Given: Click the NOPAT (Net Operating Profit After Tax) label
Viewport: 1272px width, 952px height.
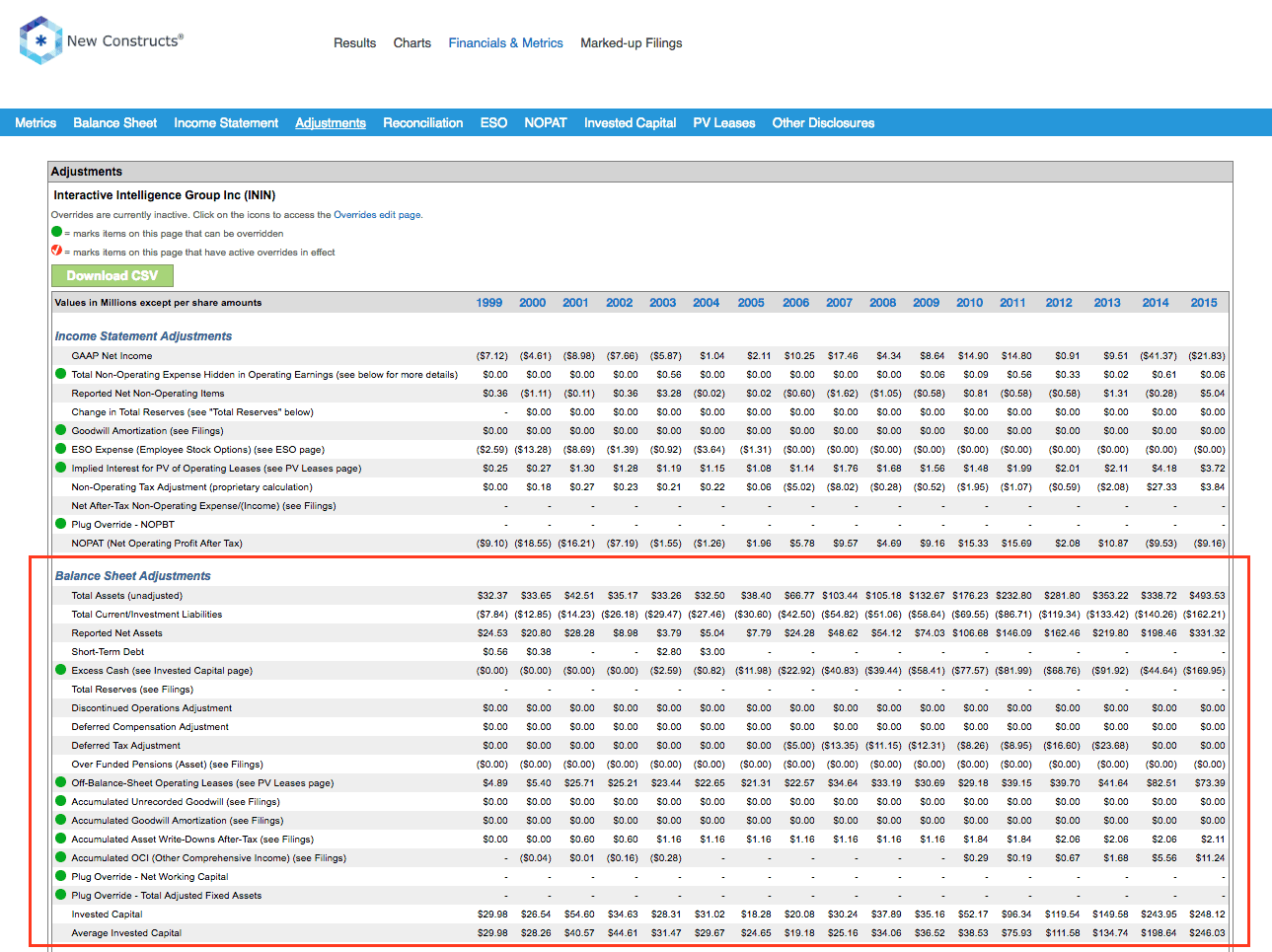Looking at the screenshot, I should (x=157, y=544).
